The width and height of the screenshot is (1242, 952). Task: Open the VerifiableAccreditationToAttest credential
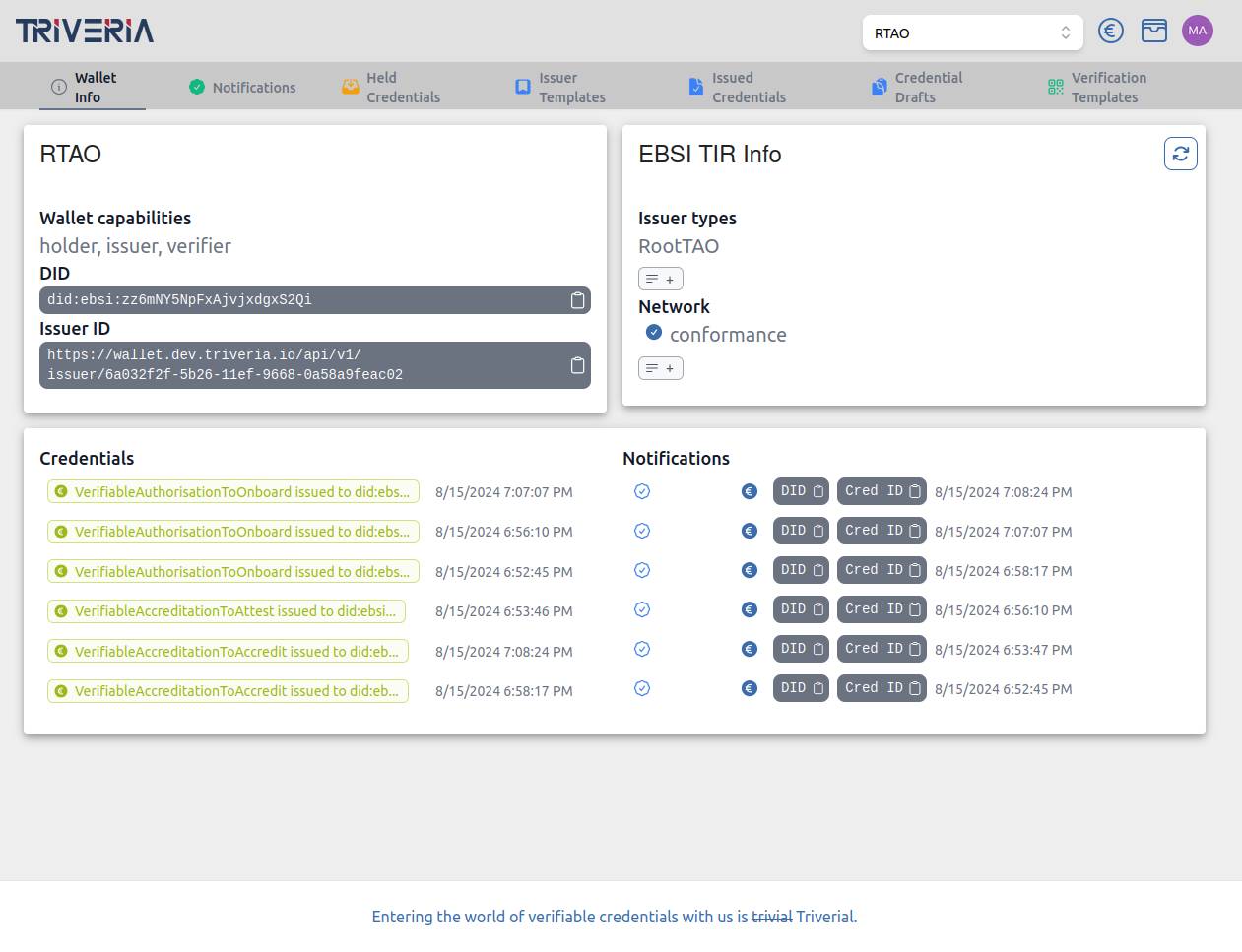pyautogui.click(x=227, y=611)
